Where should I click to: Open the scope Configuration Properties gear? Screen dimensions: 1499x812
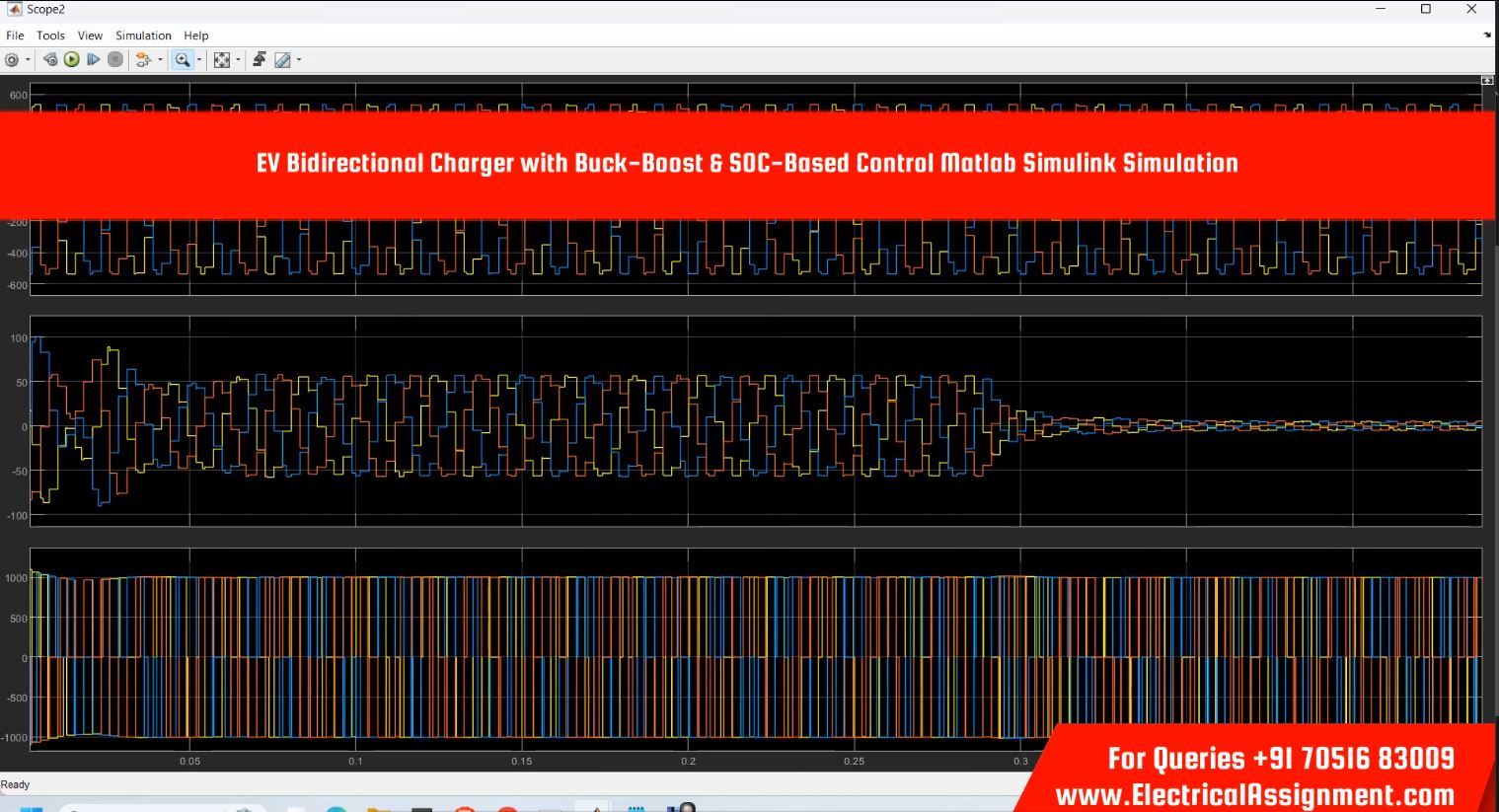coord(12,60)
